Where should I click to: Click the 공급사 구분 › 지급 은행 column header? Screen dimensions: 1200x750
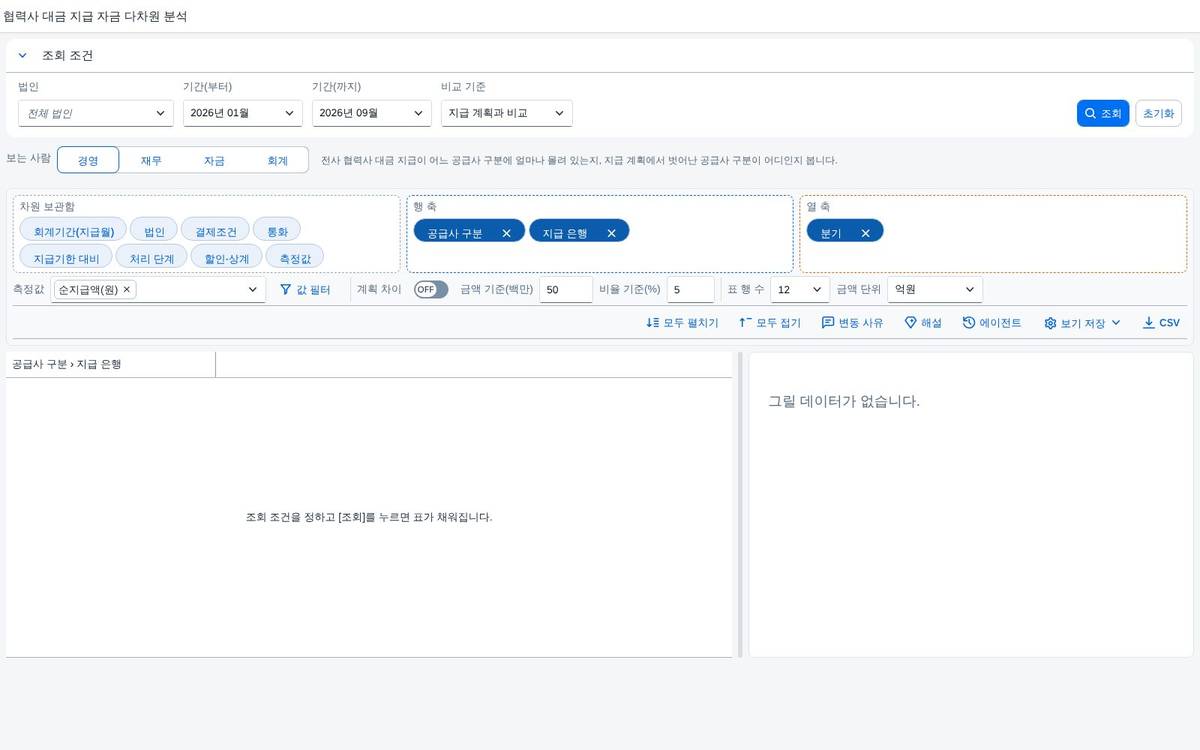pos(110,365)
